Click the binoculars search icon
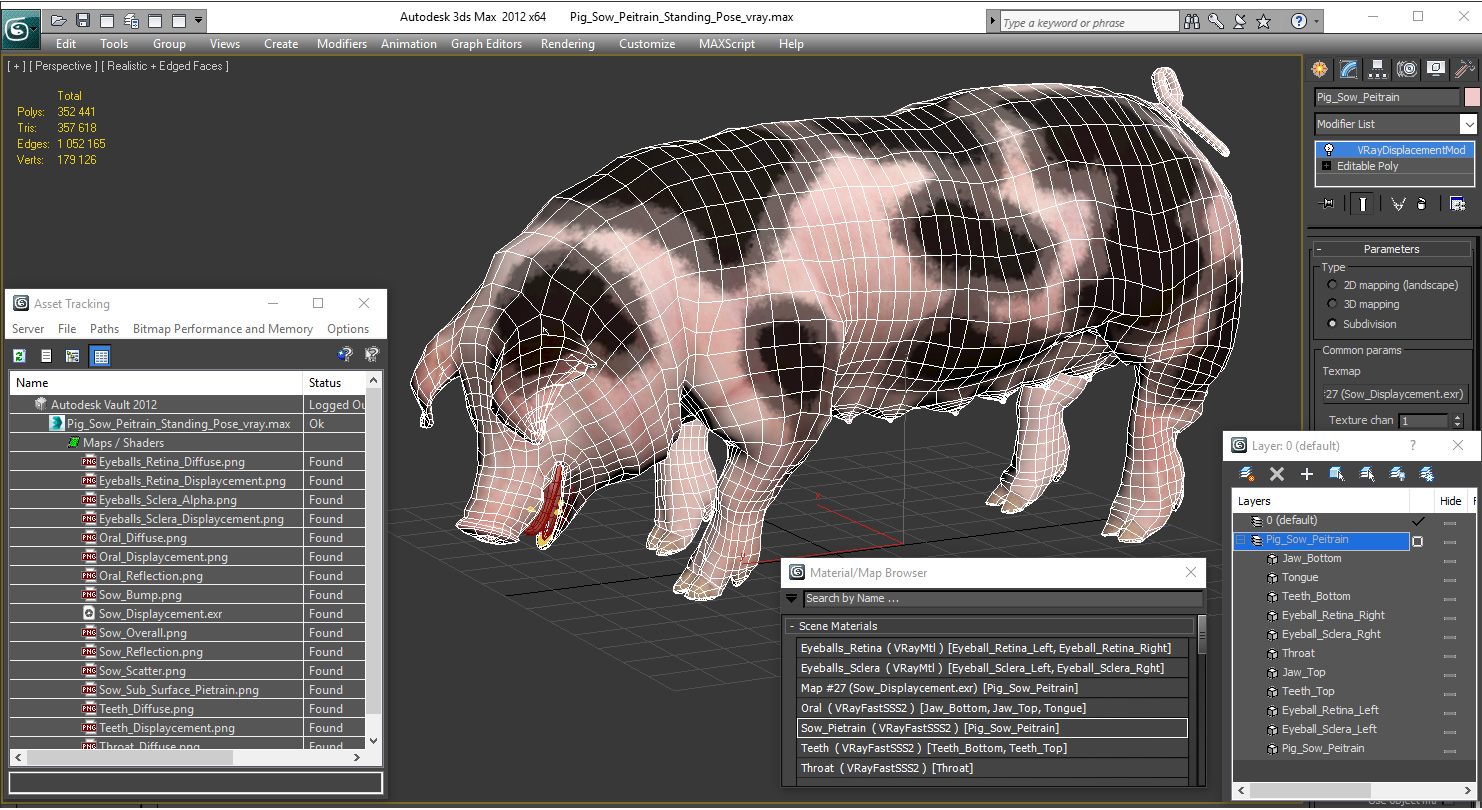 click(x=1192, y=21)
